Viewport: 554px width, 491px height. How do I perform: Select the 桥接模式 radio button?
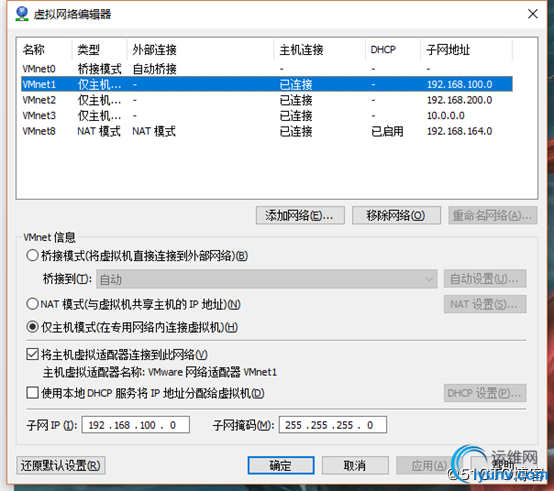pyautogui.click(x=32, y=255)
